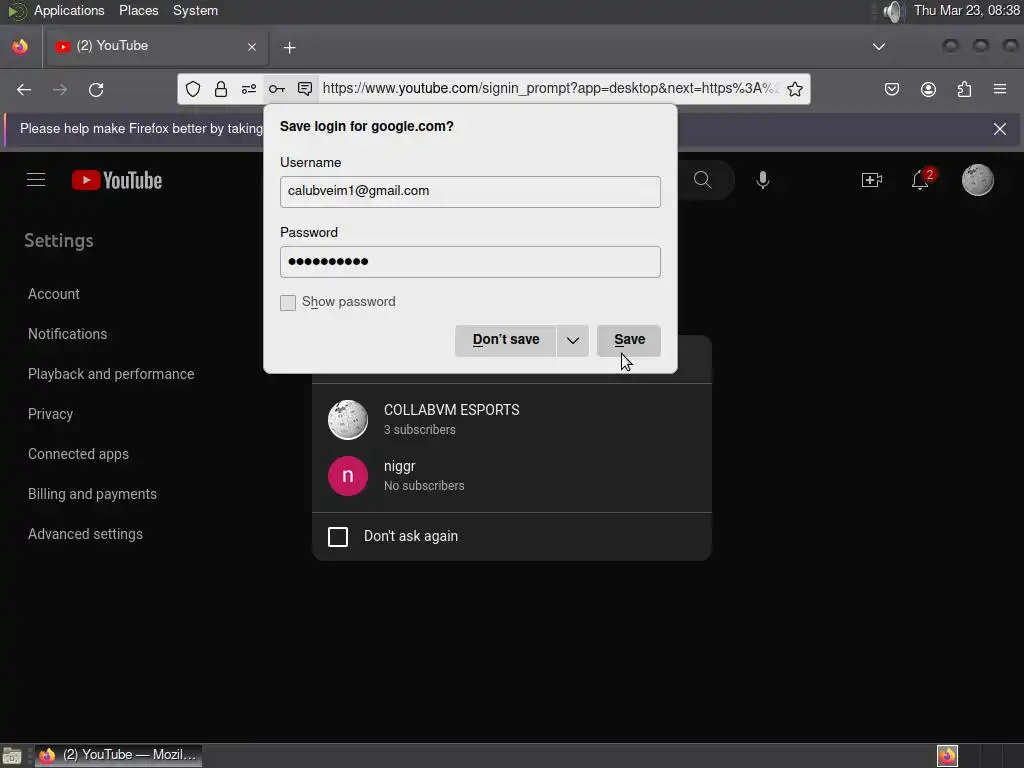Click the '3 subscribers' text

tap(419, 430)
